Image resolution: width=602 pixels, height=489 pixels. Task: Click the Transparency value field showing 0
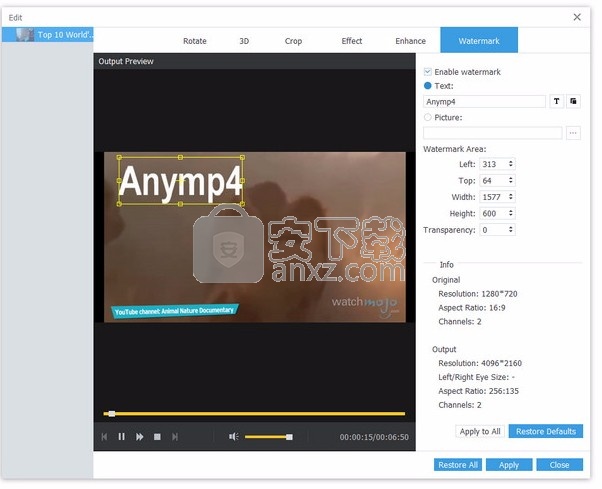coord(493,230)
